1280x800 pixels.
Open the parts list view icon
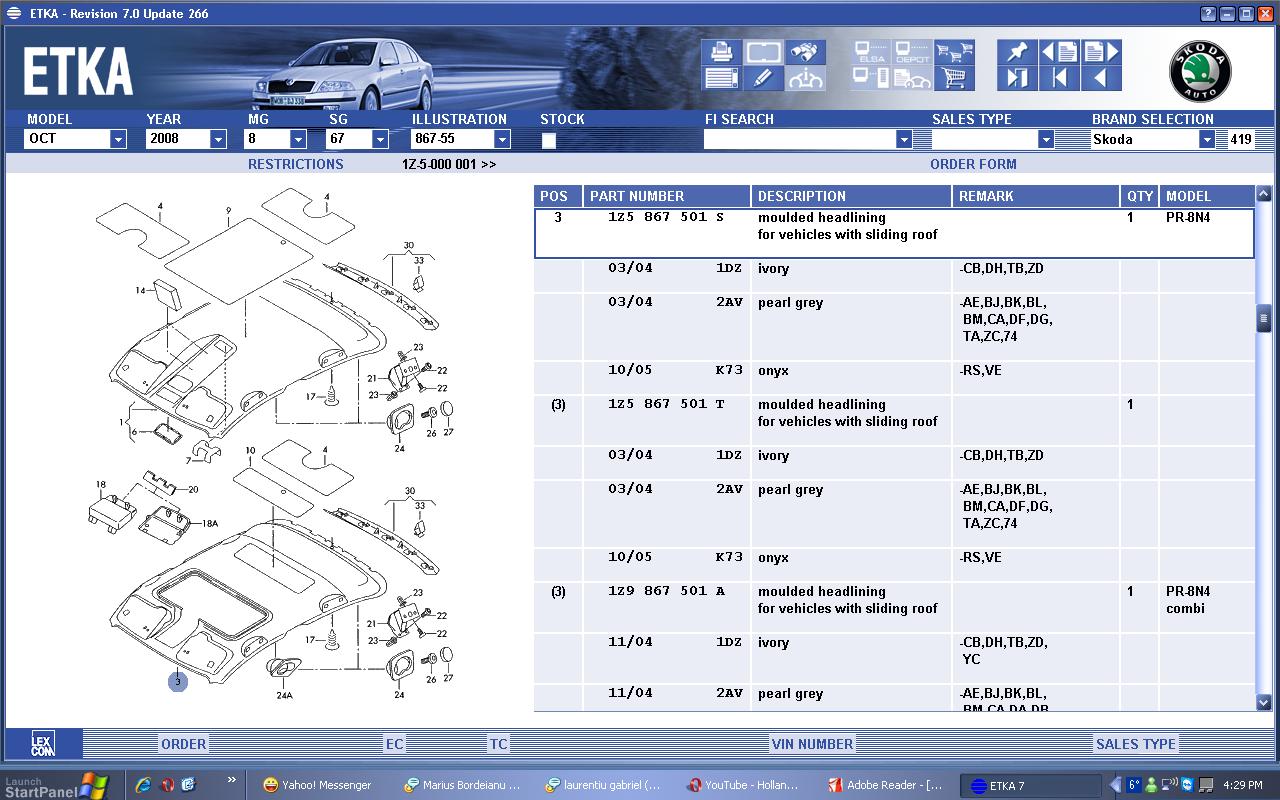(720, 78)
